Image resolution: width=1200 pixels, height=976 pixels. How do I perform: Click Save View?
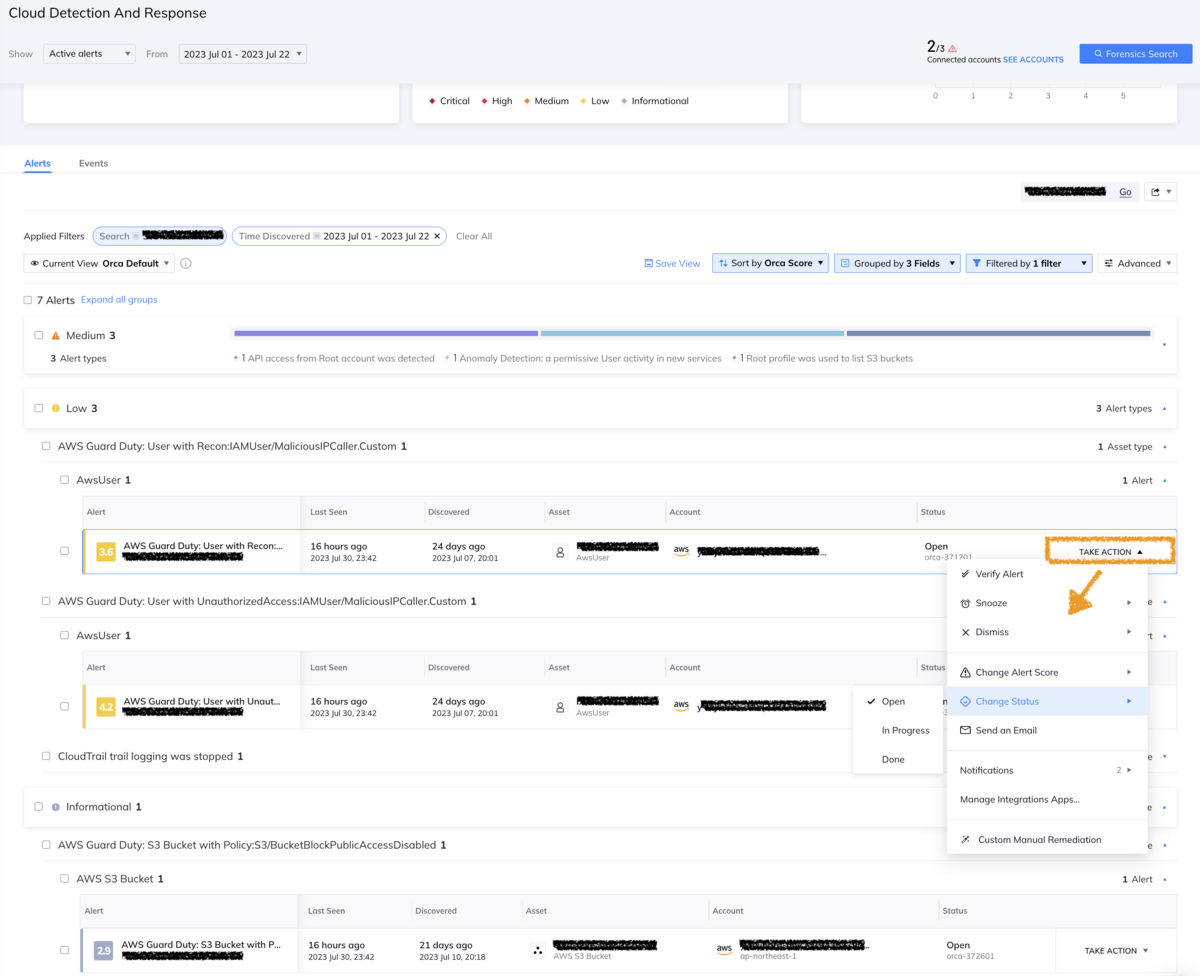coord(672,264)
